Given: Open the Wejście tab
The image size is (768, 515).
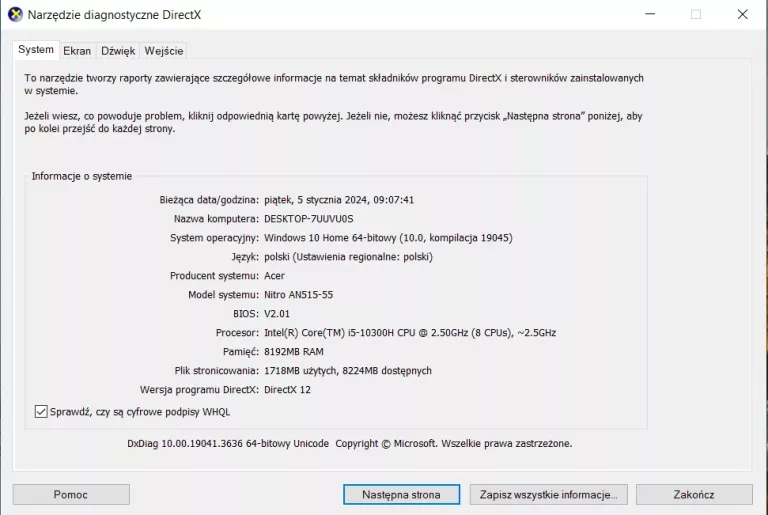Looking at the screenshot, I should 164,50.
